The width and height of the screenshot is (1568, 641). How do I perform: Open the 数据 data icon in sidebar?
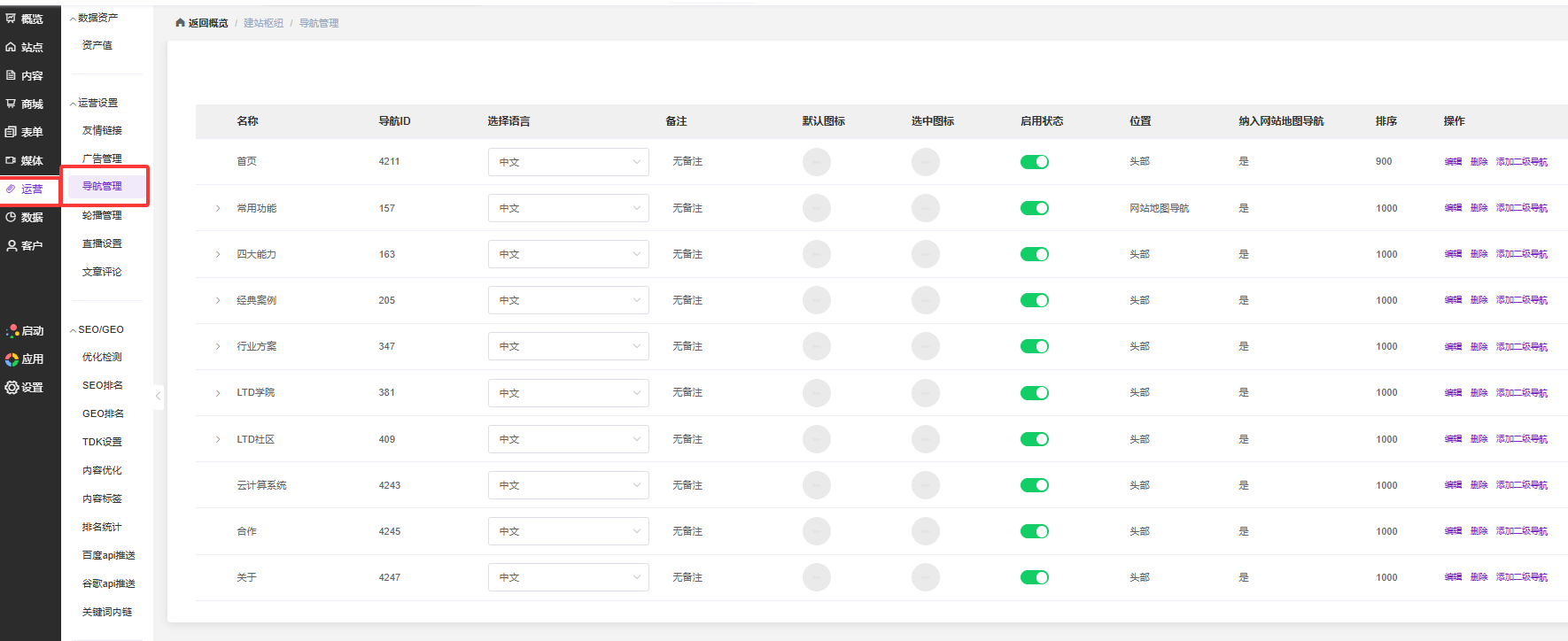click(12, 217)
